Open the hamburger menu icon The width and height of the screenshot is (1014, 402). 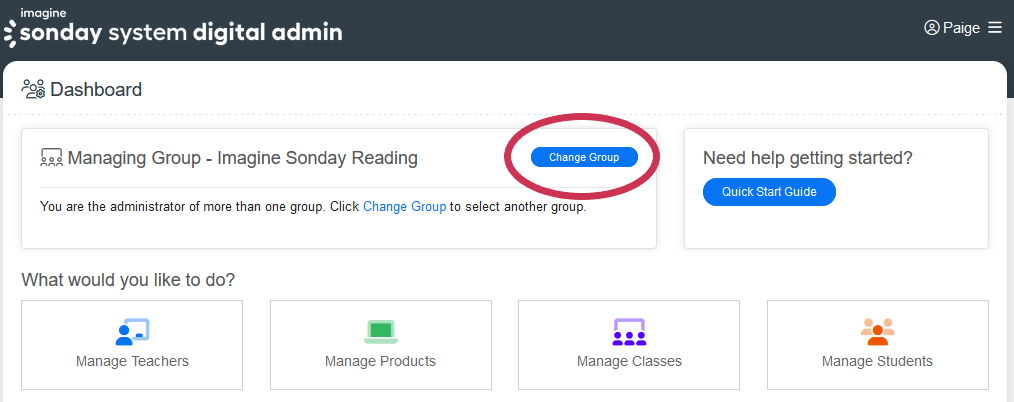[x=994, y=28]
